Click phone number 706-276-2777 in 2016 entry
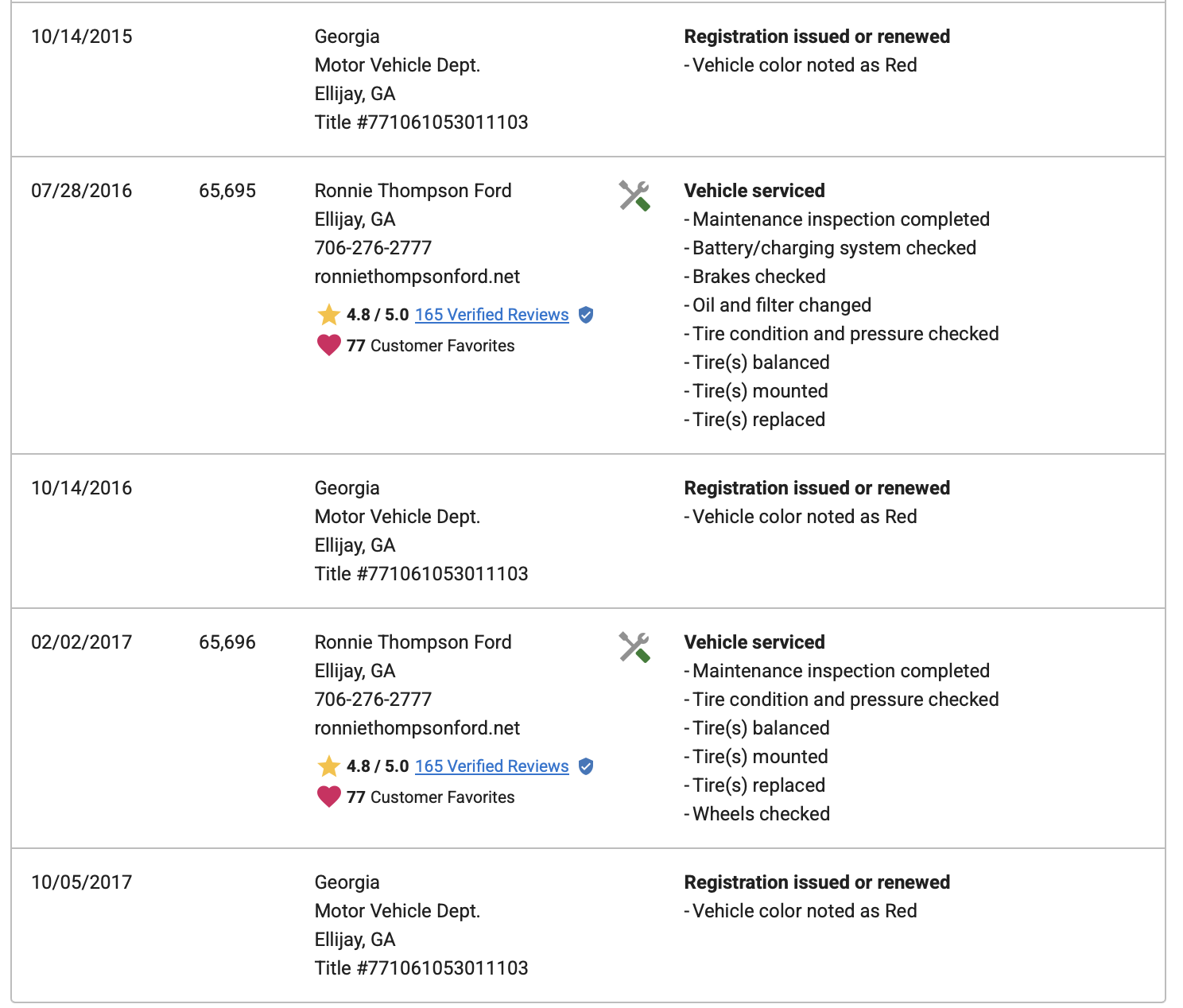 click(x=373, y=248)
